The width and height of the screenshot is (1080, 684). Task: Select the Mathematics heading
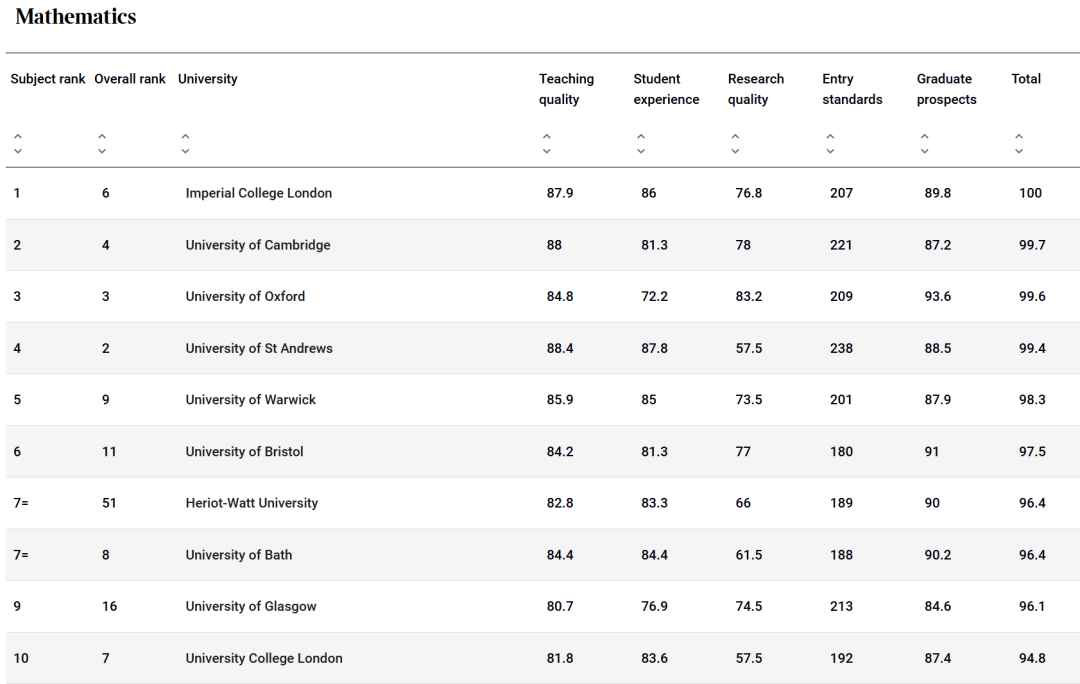click(76, 17)
